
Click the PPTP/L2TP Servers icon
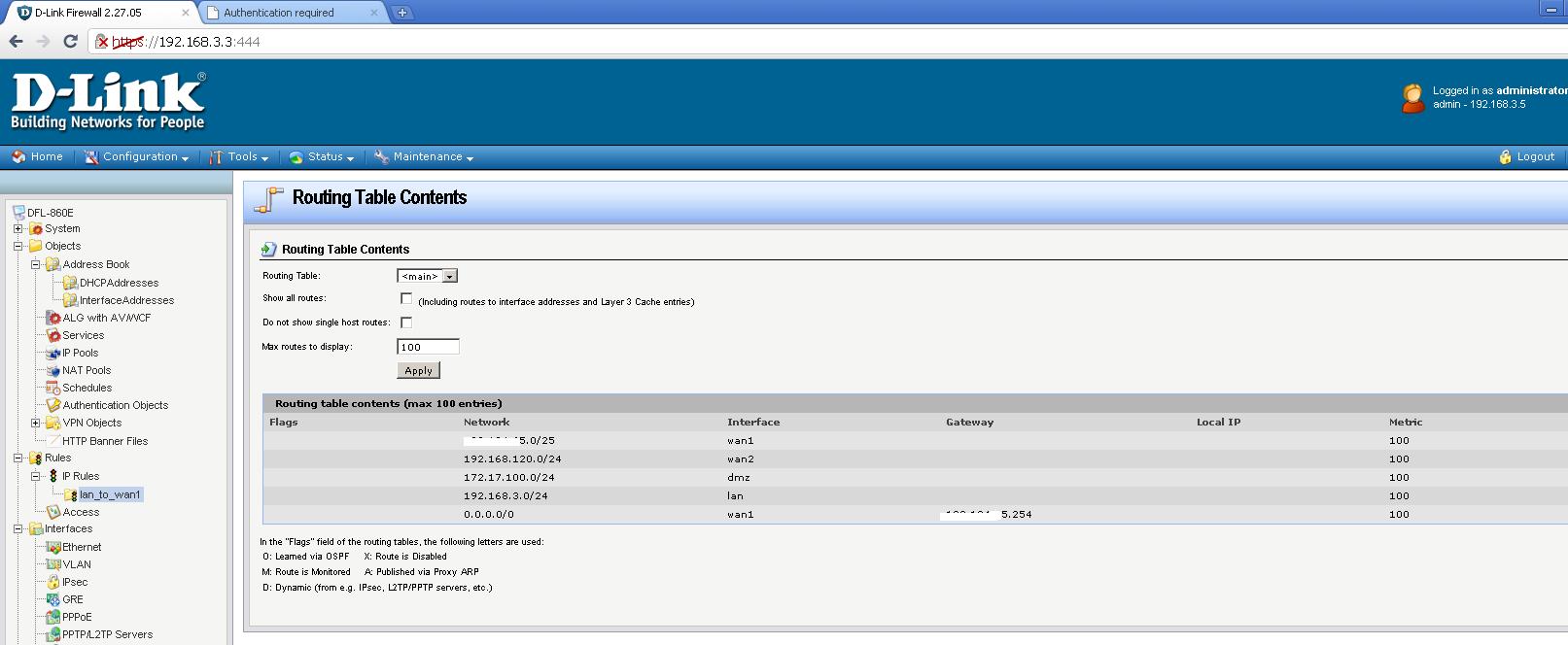(53, 634)
